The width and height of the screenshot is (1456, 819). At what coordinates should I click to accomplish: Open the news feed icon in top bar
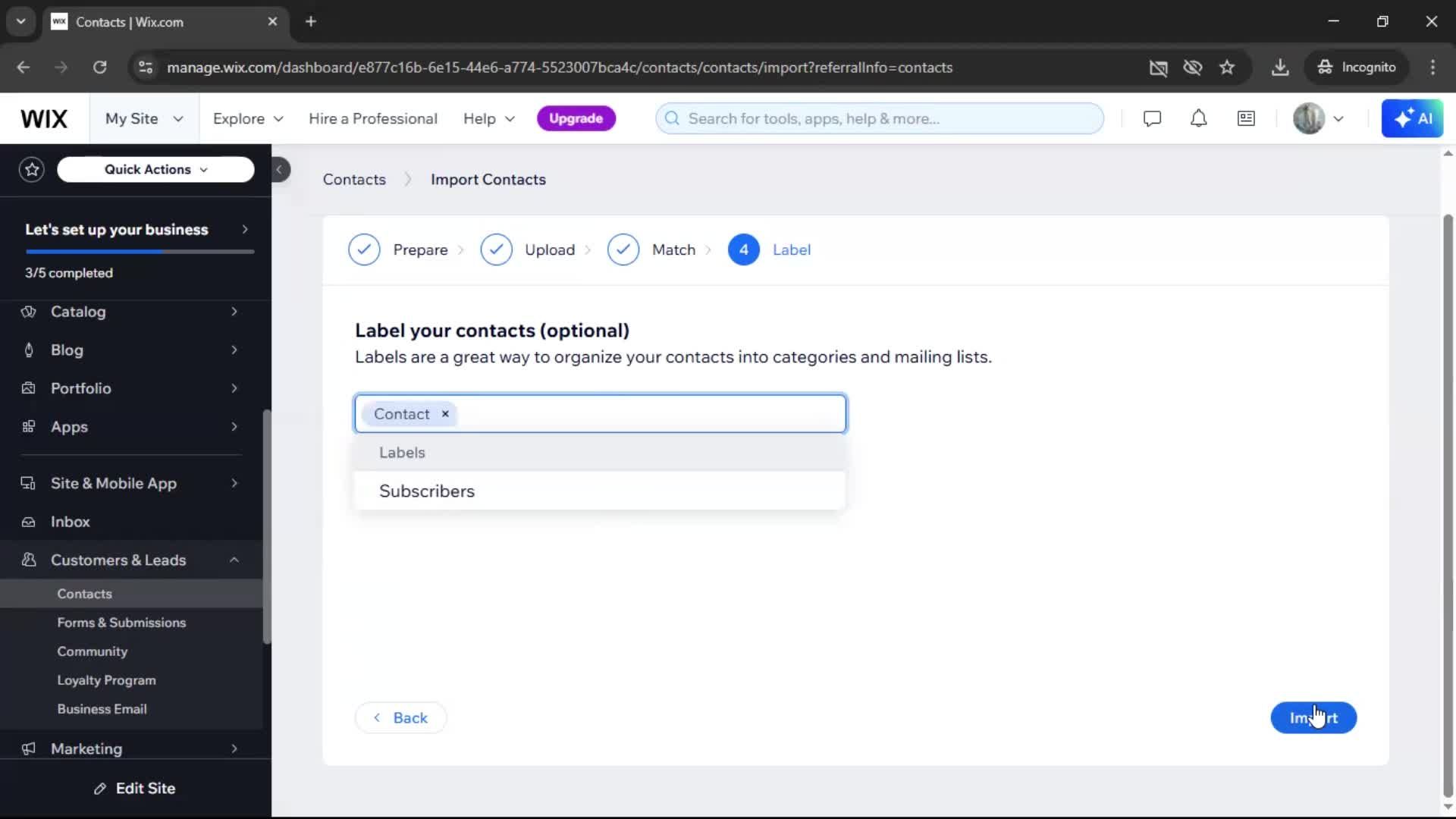tap(1246, 118)
